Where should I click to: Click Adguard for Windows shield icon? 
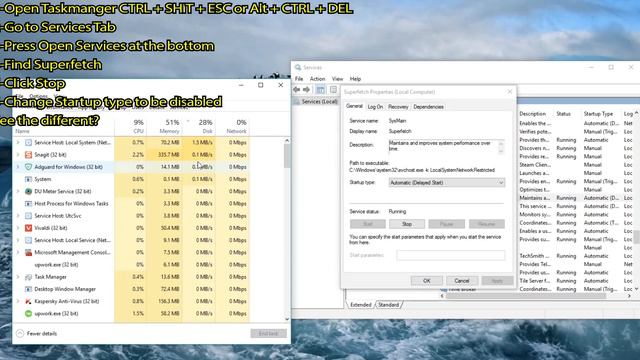click(x=28, y=167)
